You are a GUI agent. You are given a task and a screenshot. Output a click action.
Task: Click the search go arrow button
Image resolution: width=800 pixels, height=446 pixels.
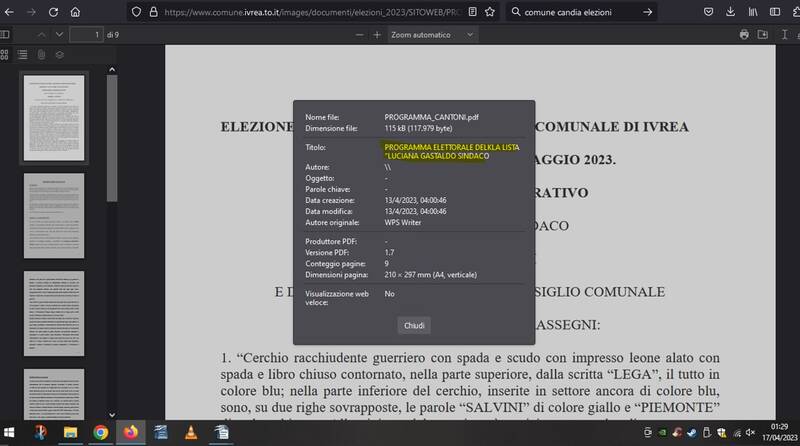pyautogui.click(x=647, y=12)
